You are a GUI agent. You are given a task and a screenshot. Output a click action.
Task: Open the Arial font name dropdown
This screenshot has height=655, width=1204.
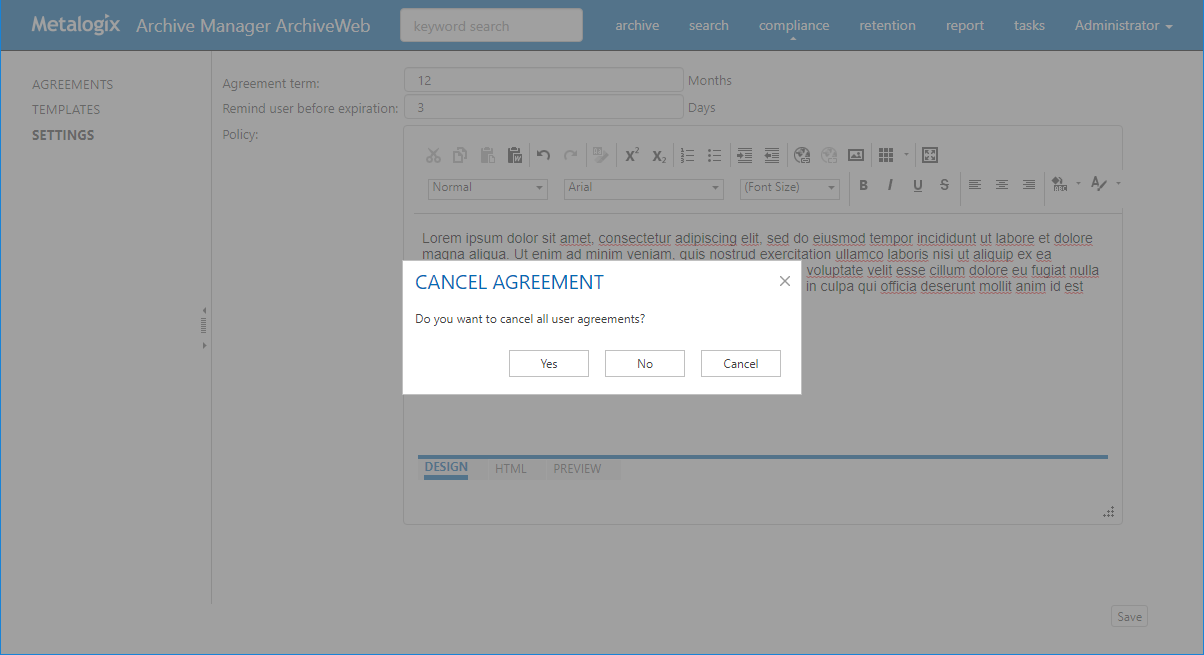pos(644,188)
